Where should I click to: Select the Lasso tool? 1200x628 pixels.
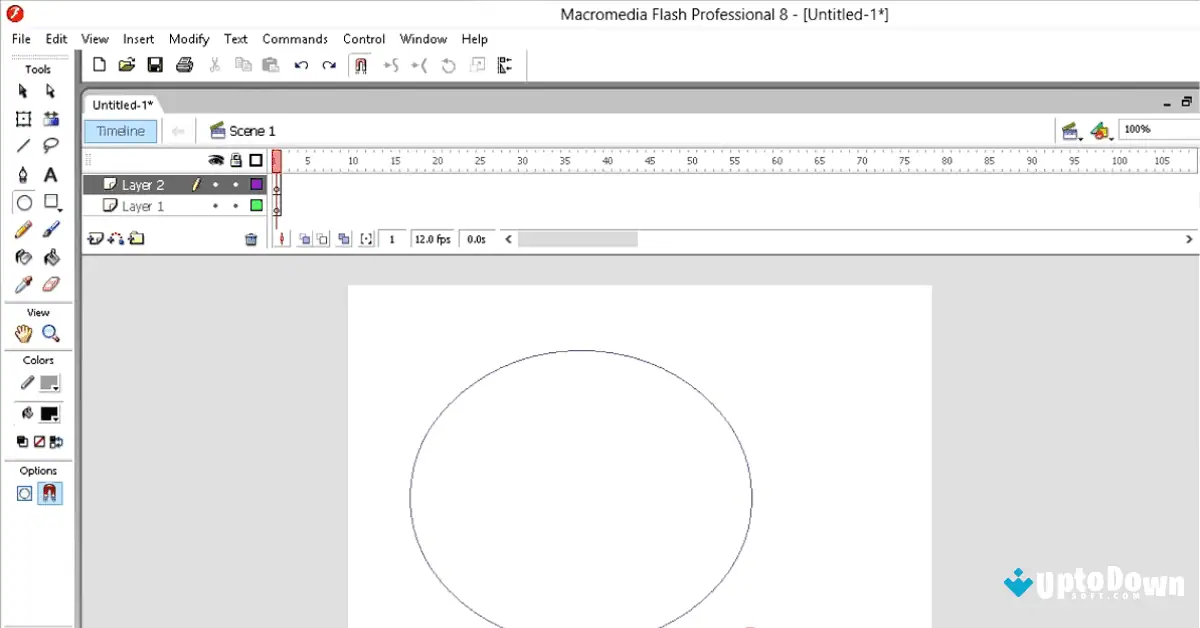pos(51,145)
